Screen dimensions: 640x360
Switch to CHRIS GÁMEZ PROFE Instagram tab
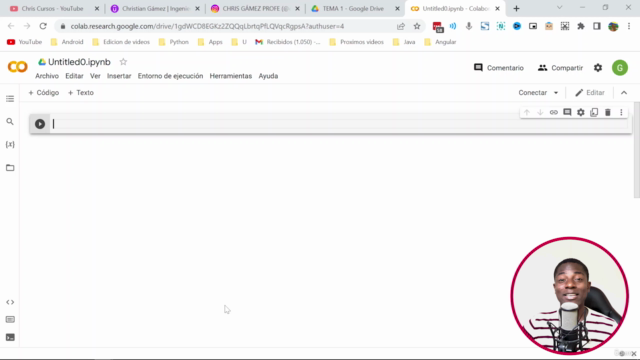pyautogui.click(x=256, y=9)
